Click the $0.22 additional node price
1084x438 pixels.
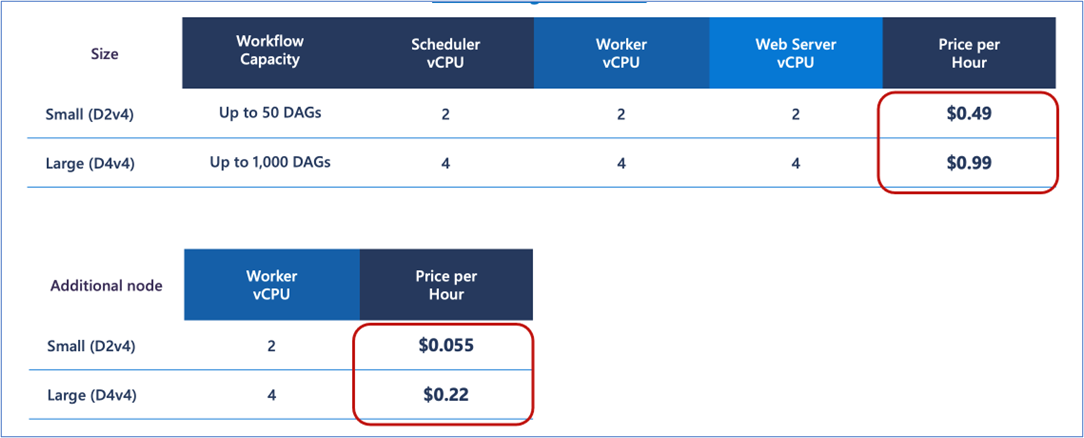click(446, 395)
